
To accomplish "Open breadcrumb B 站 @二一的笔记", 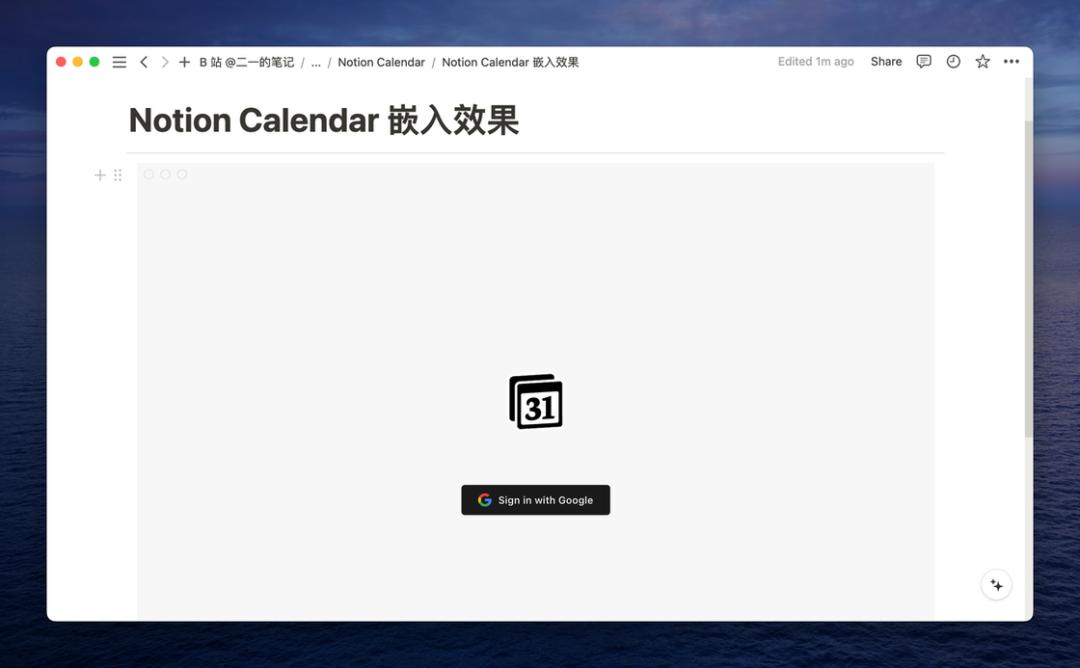I will click(247, 62).
